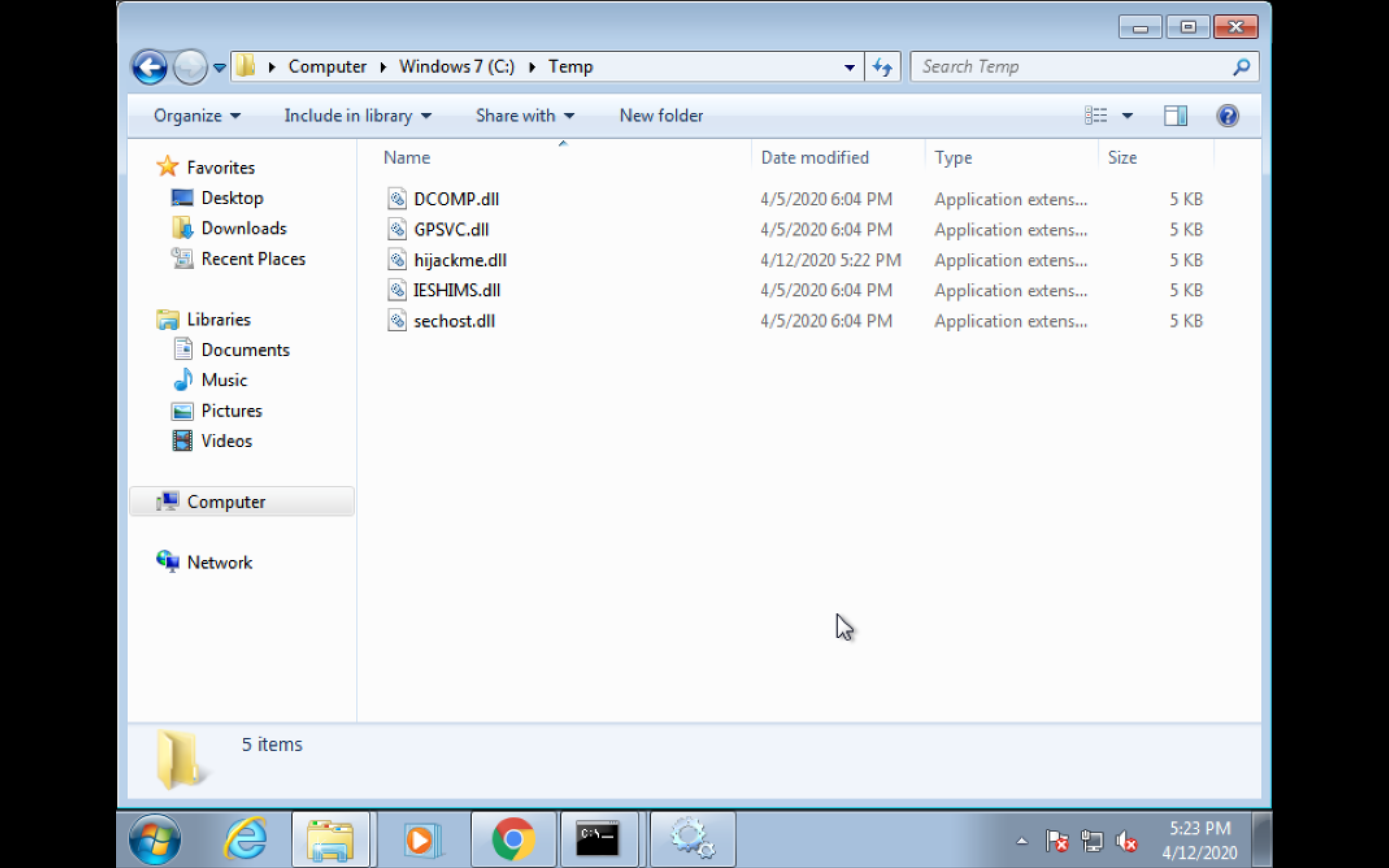The image size is (1389, 868).
Task: Open the recent pages dropdown arrow
Action: pos(219,67)
